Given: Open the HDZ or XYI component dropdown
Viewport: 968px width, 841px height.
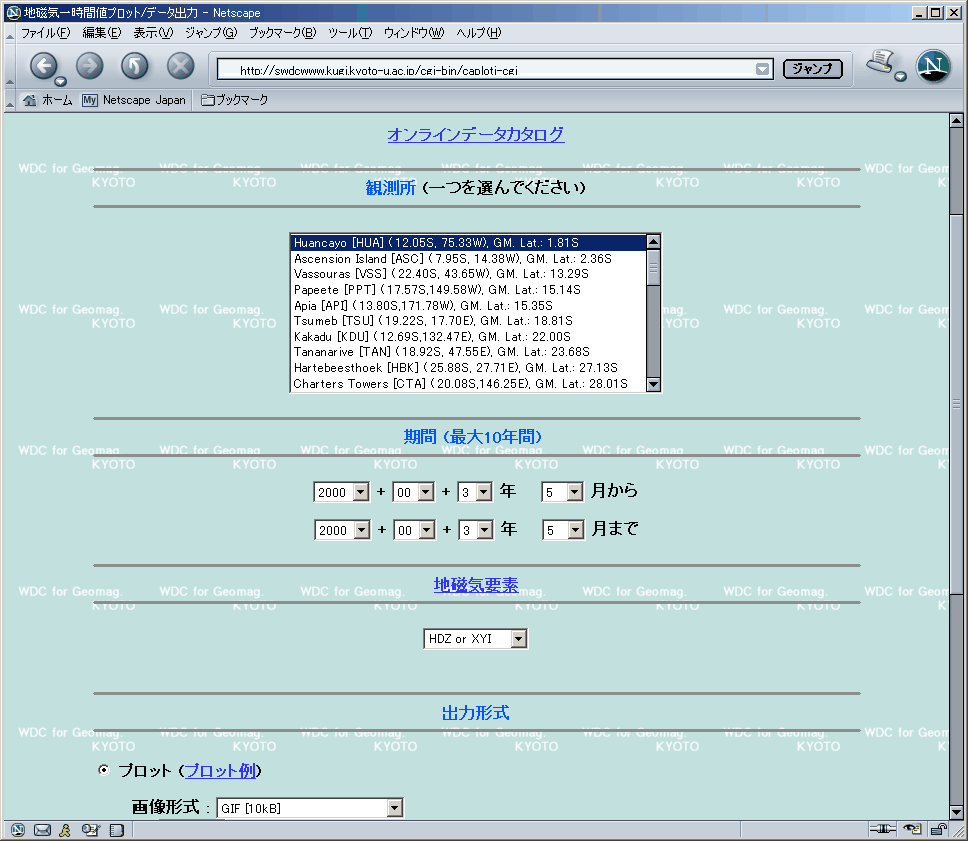Looking at the screenshot, I should [x=475, y=638].
